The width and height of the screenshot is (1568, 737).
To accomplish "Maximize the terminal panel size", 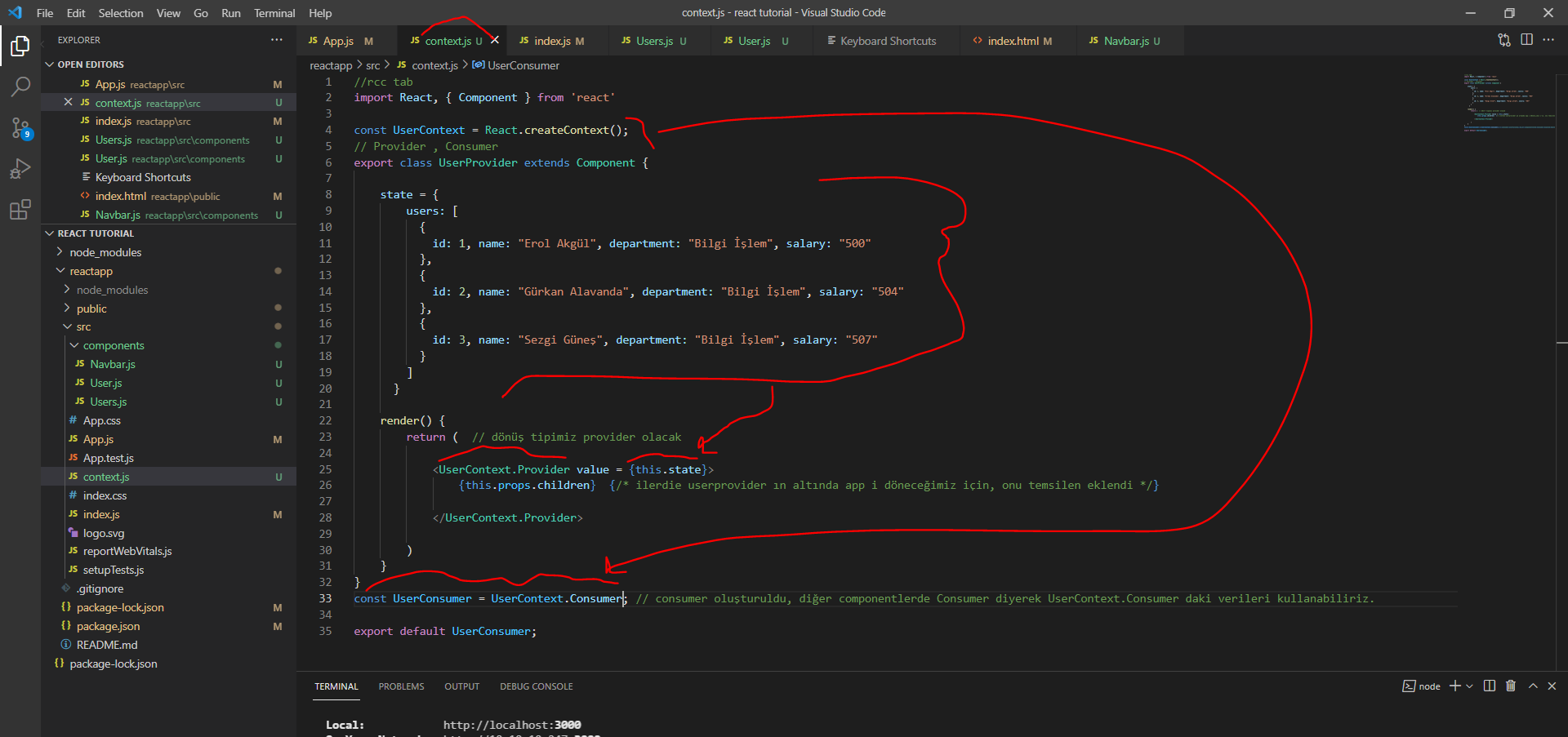I will click(1533, 686).
